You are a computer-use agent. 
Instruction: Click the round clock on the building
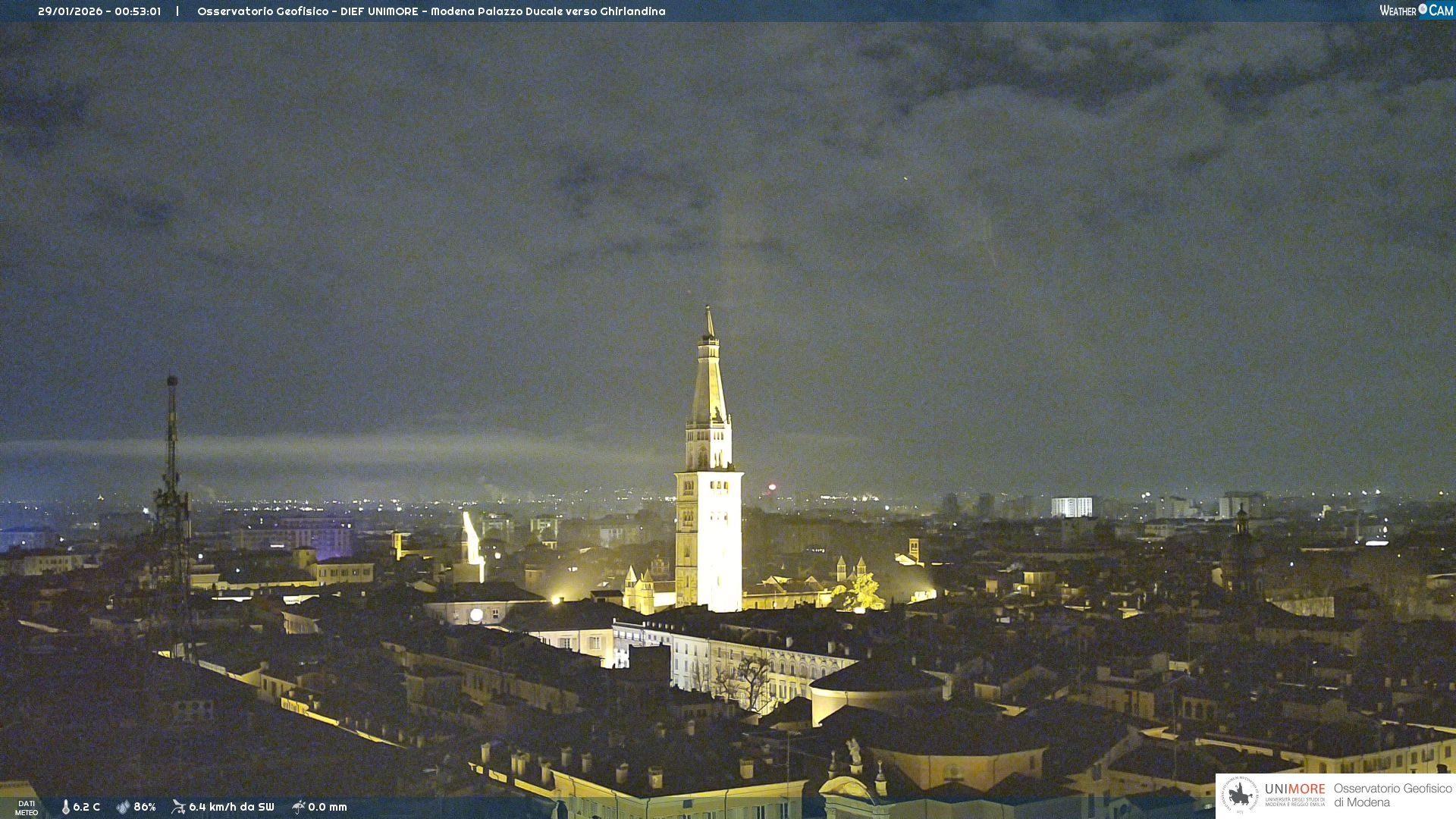click(x=476, y=615)
